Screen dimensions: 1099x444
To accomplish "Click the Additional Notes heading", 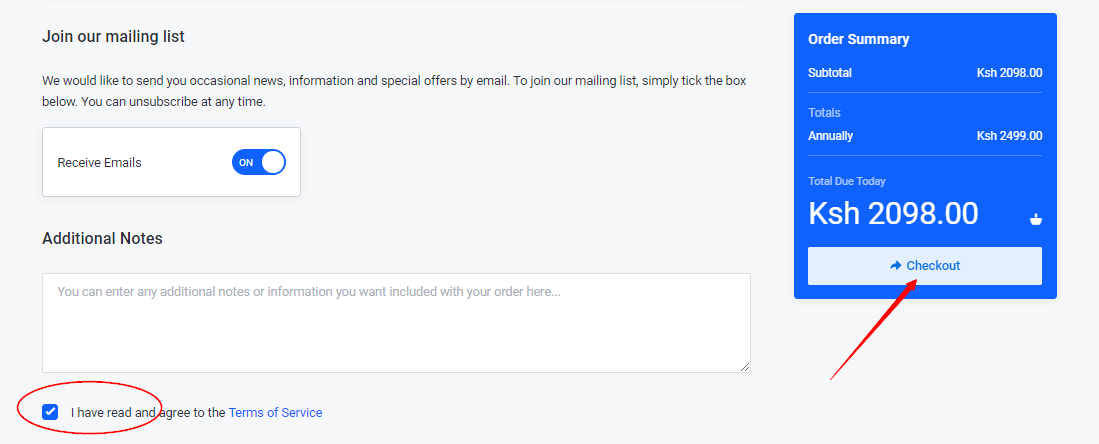I will point(102,238).
